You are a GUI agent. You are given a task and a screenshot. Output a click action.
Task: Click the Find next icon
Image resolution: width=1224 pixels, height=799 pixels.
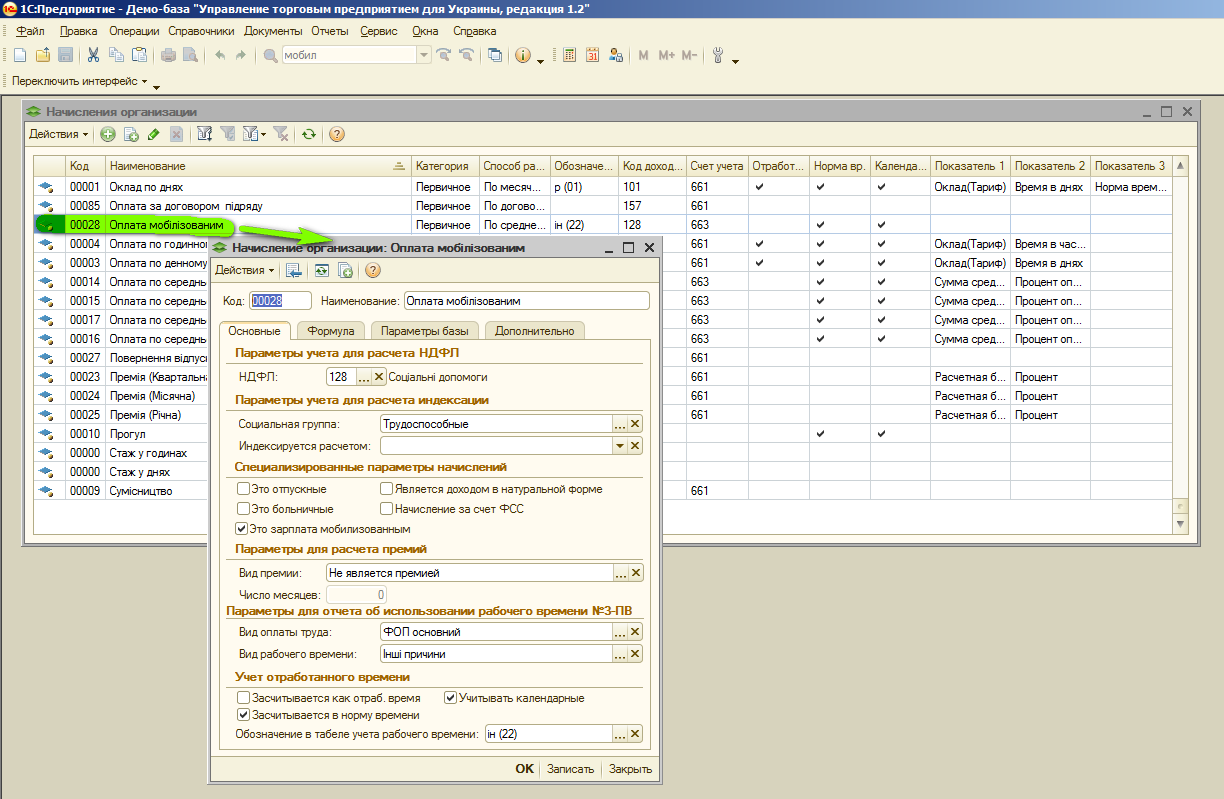coord(443,56)
